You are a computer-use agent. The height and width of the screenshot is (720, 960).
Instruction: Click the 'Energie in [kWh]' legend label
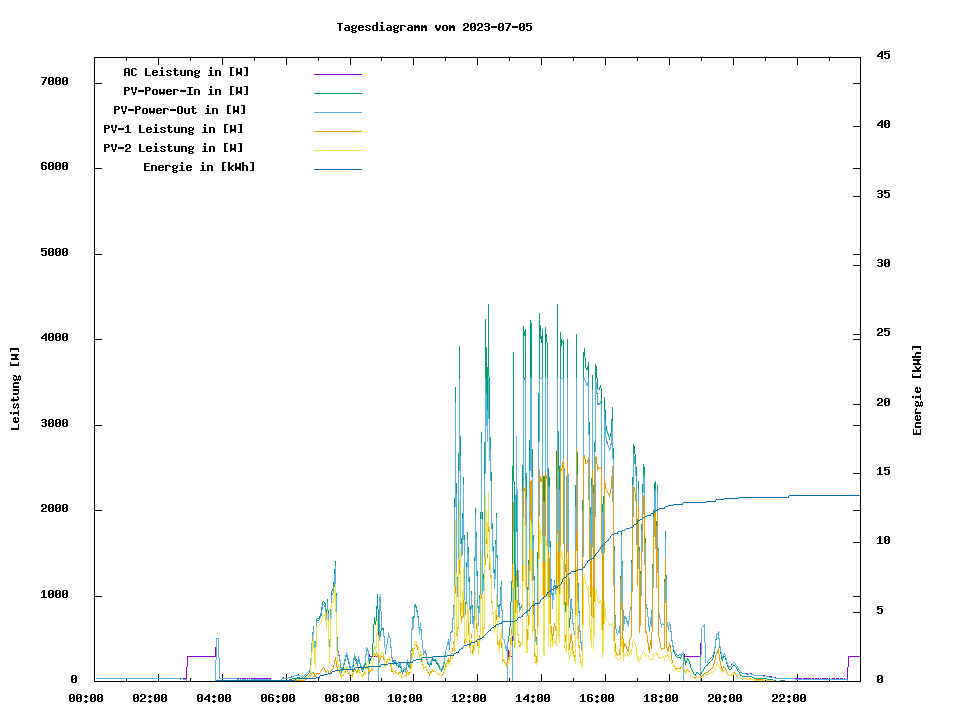point(199,167)
